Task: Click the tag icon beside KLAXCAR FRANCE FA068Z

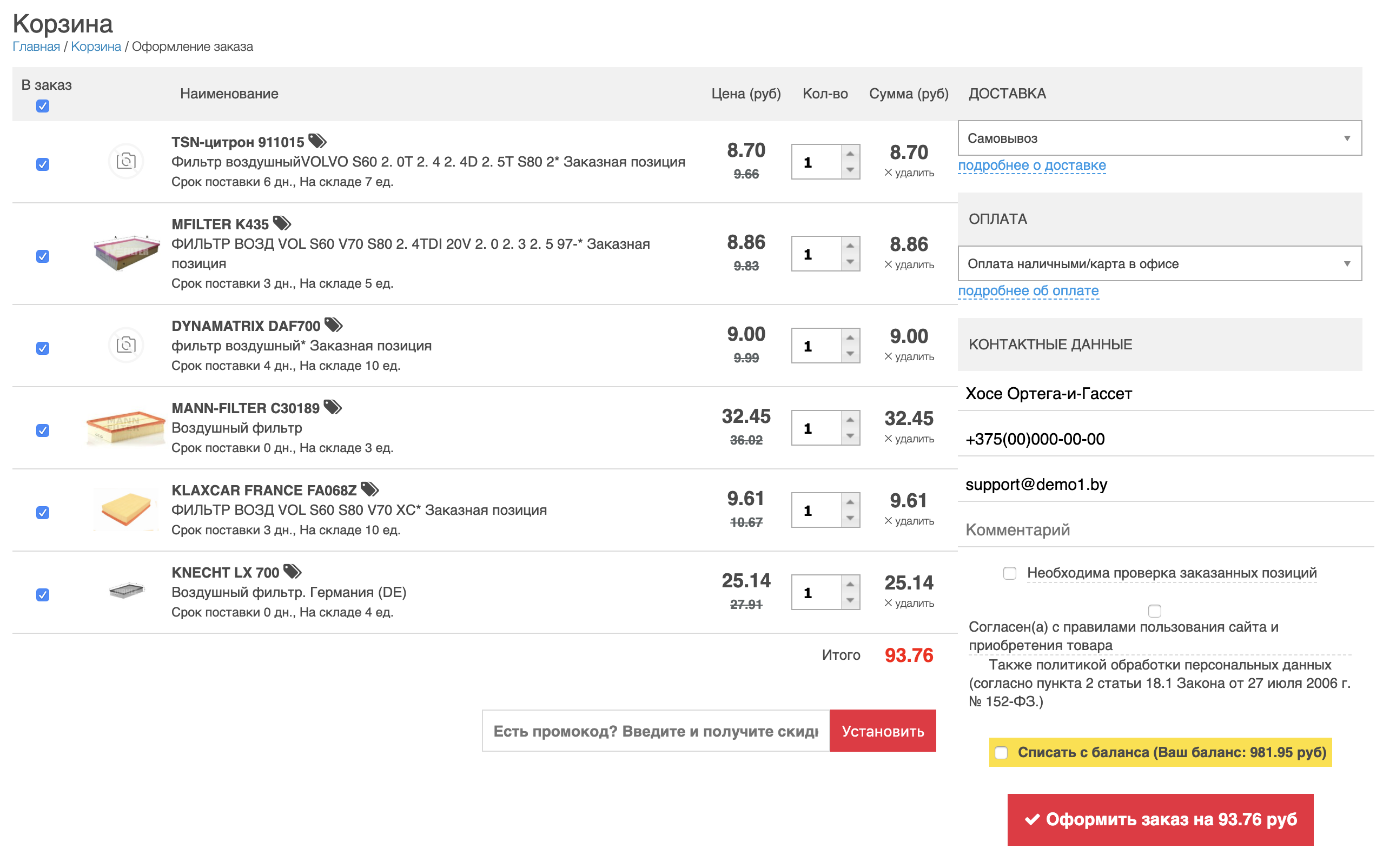Action: tap(369, 489)
